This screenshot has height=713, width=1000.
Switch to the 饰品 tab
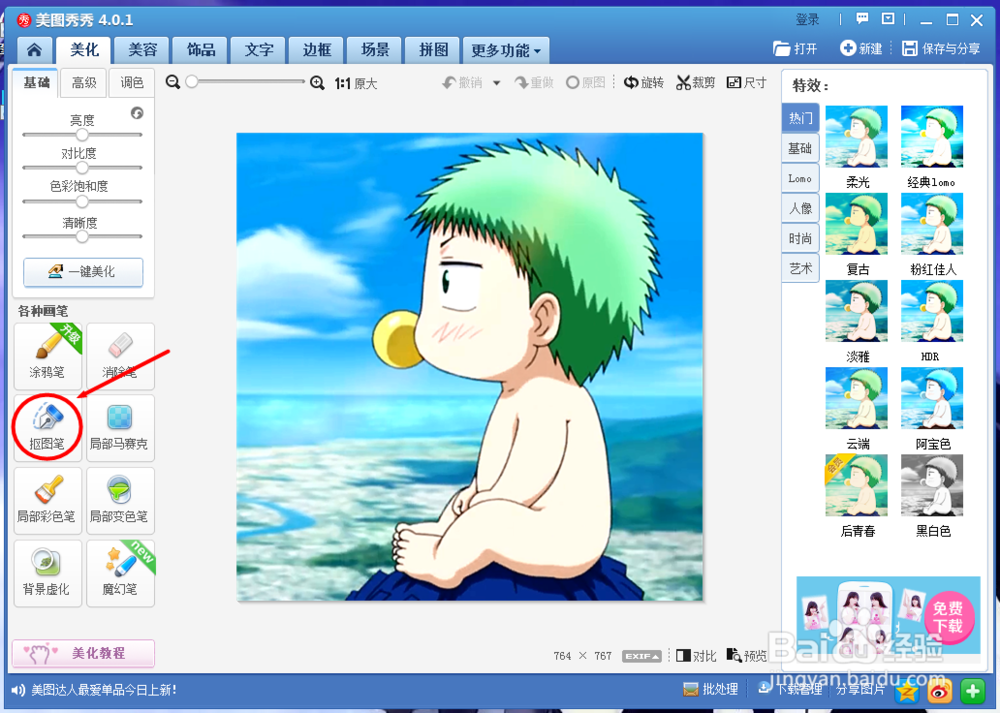201,50
